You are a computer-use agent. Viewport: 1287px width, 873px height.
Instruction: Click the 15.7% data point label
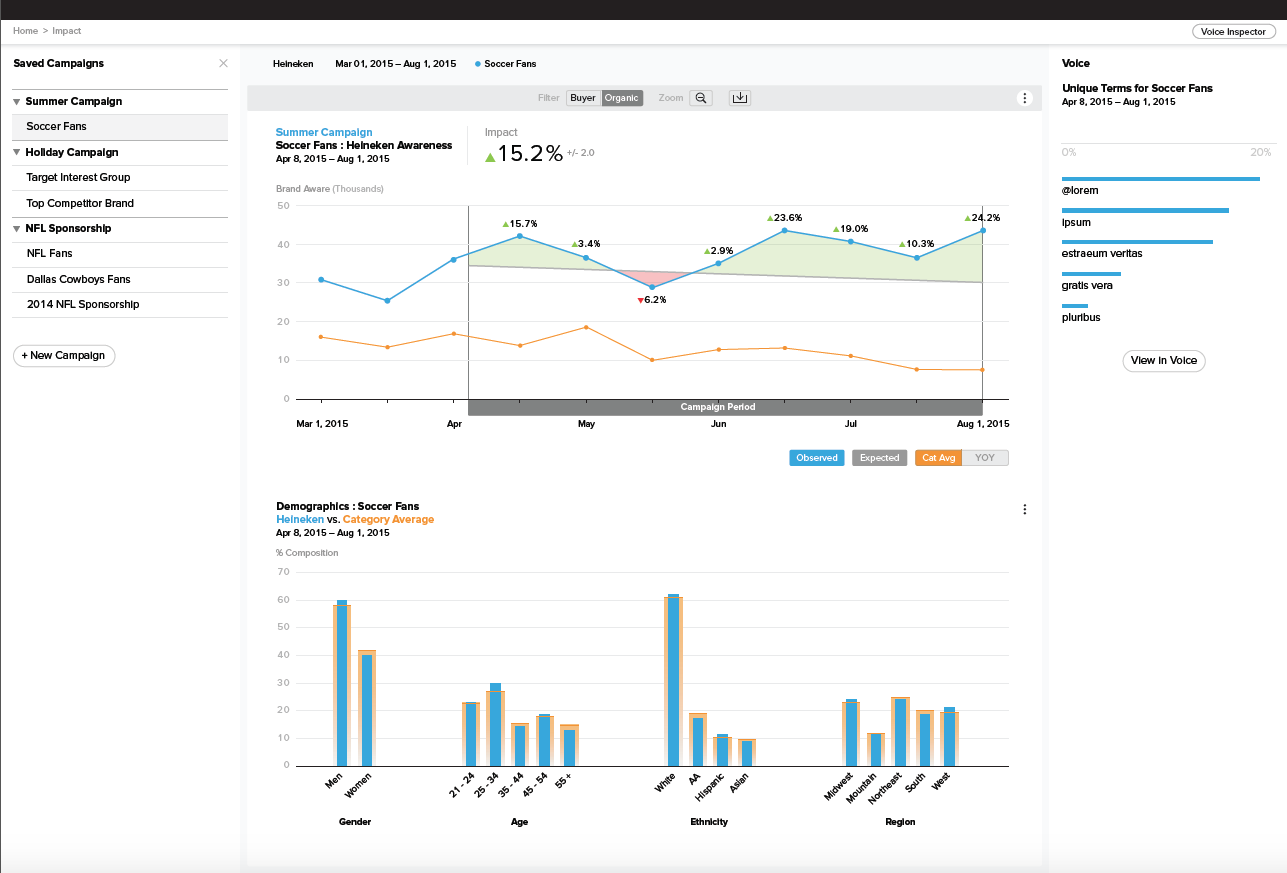click(520, 224)
